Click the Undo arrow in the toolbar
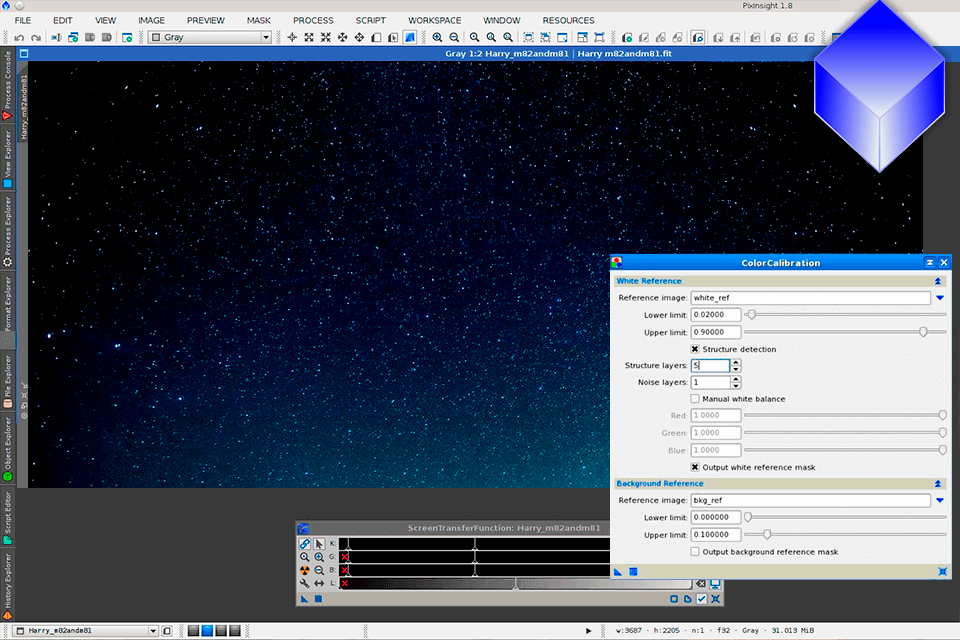The width and height of the screenshot is (960, 640). [20, 37]
